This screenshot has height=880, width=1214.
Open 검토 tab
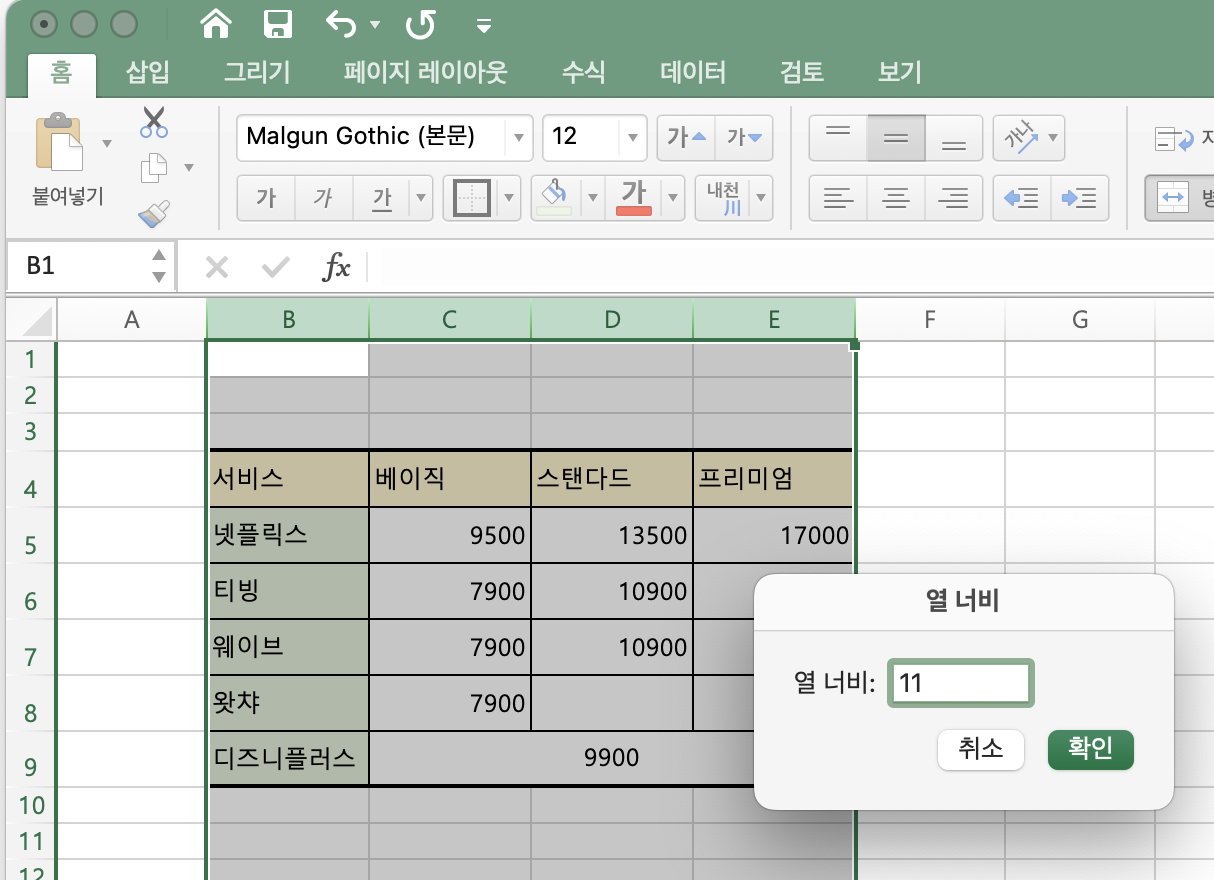click(x=802, y=72)
